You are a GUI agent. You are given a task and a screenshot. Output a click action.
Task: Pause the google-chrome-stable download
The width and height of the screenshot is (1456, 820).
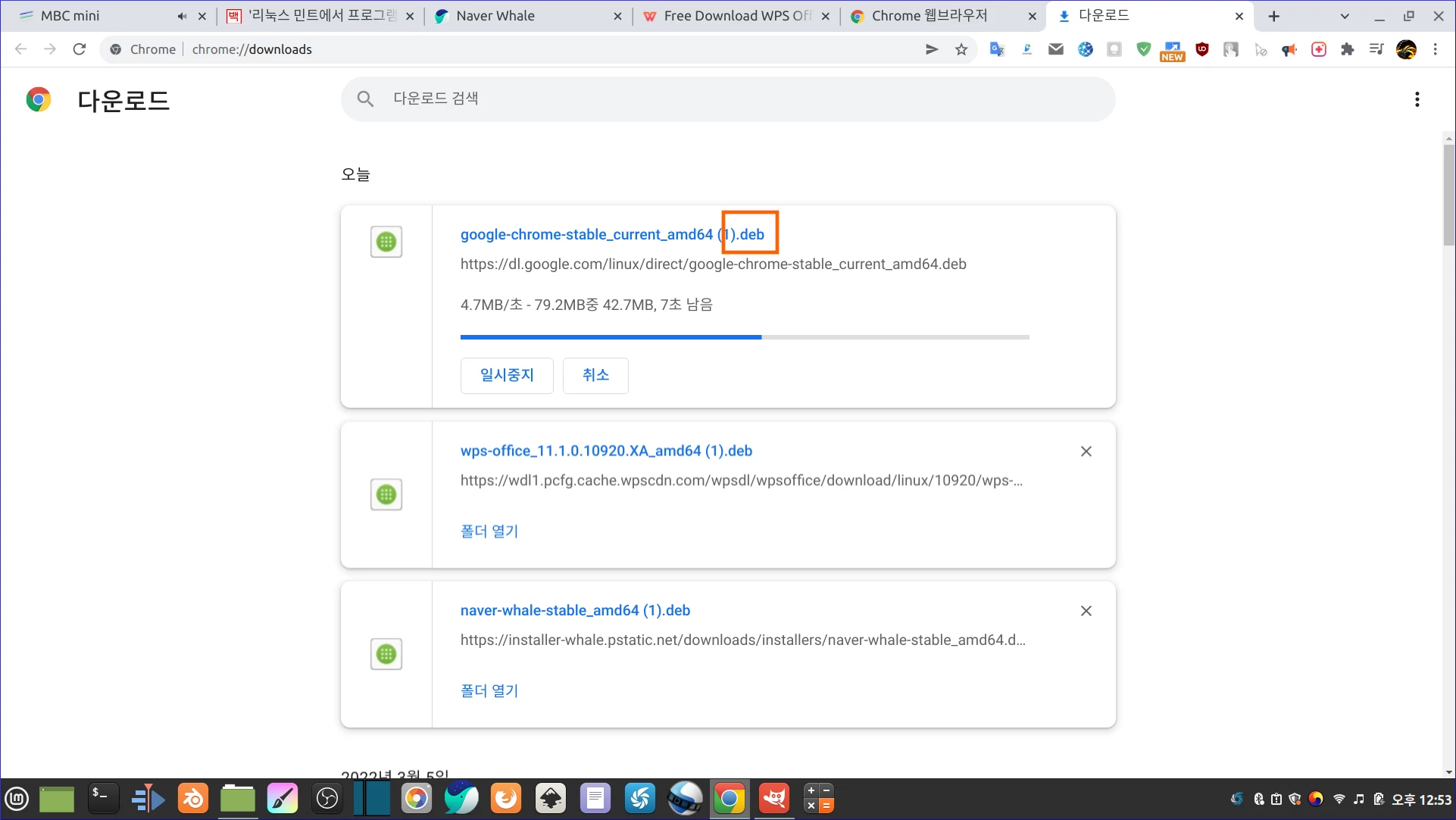(x=507, y=375)
